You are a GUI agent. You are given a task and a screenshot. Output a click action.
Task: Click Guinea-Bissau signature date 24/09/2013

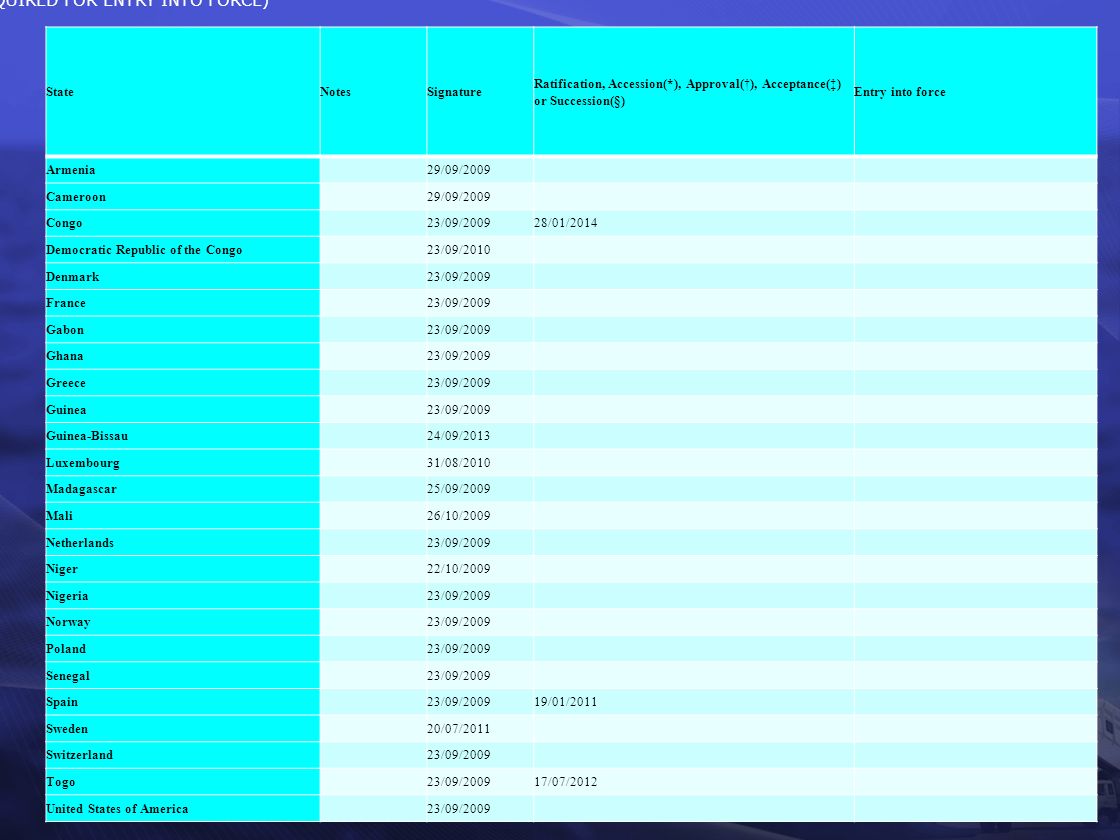459,436
